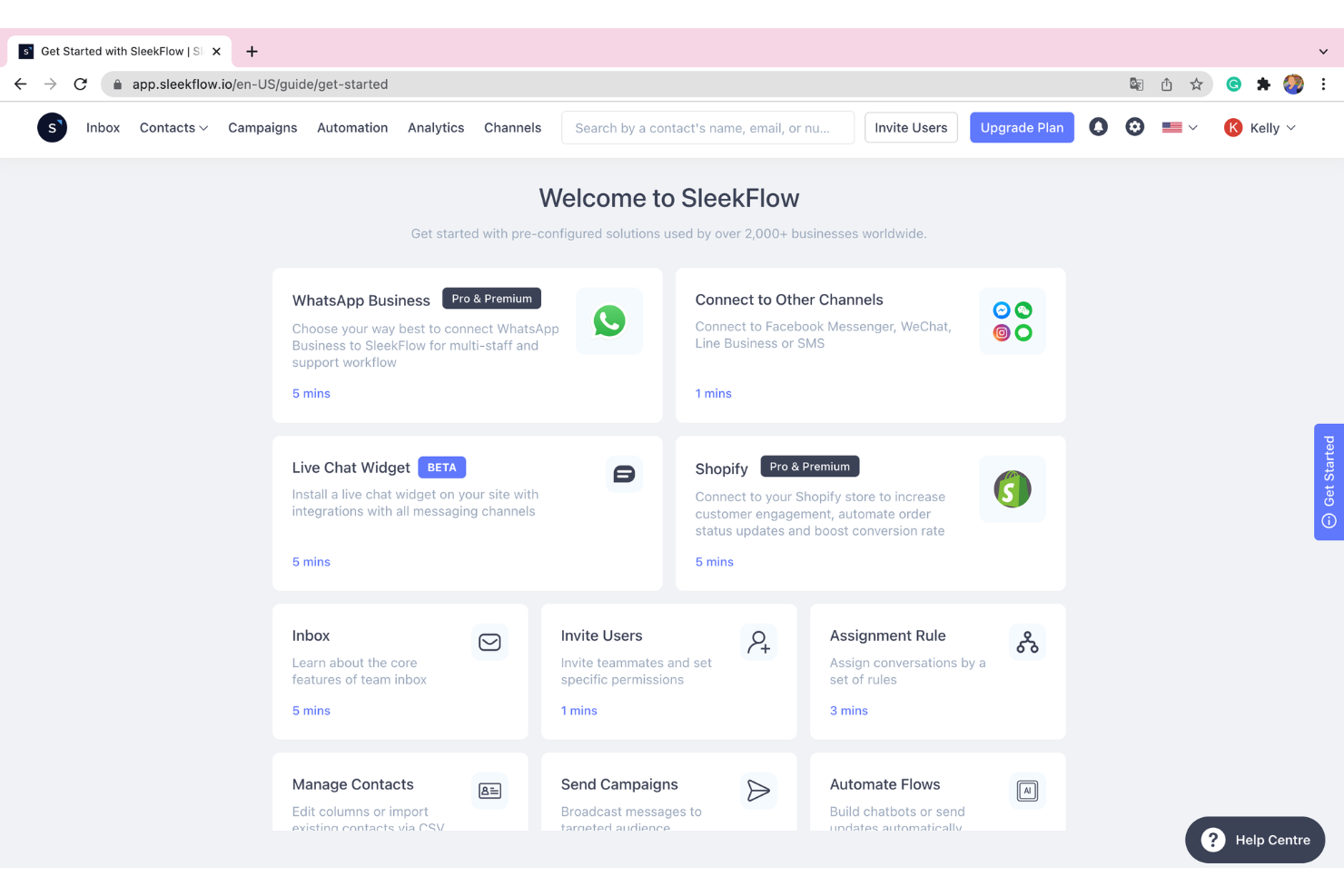Click the WhatsApp icon in WhatsApp Business card
This screenshot has height=896, width=1344.
click(609, 321)
